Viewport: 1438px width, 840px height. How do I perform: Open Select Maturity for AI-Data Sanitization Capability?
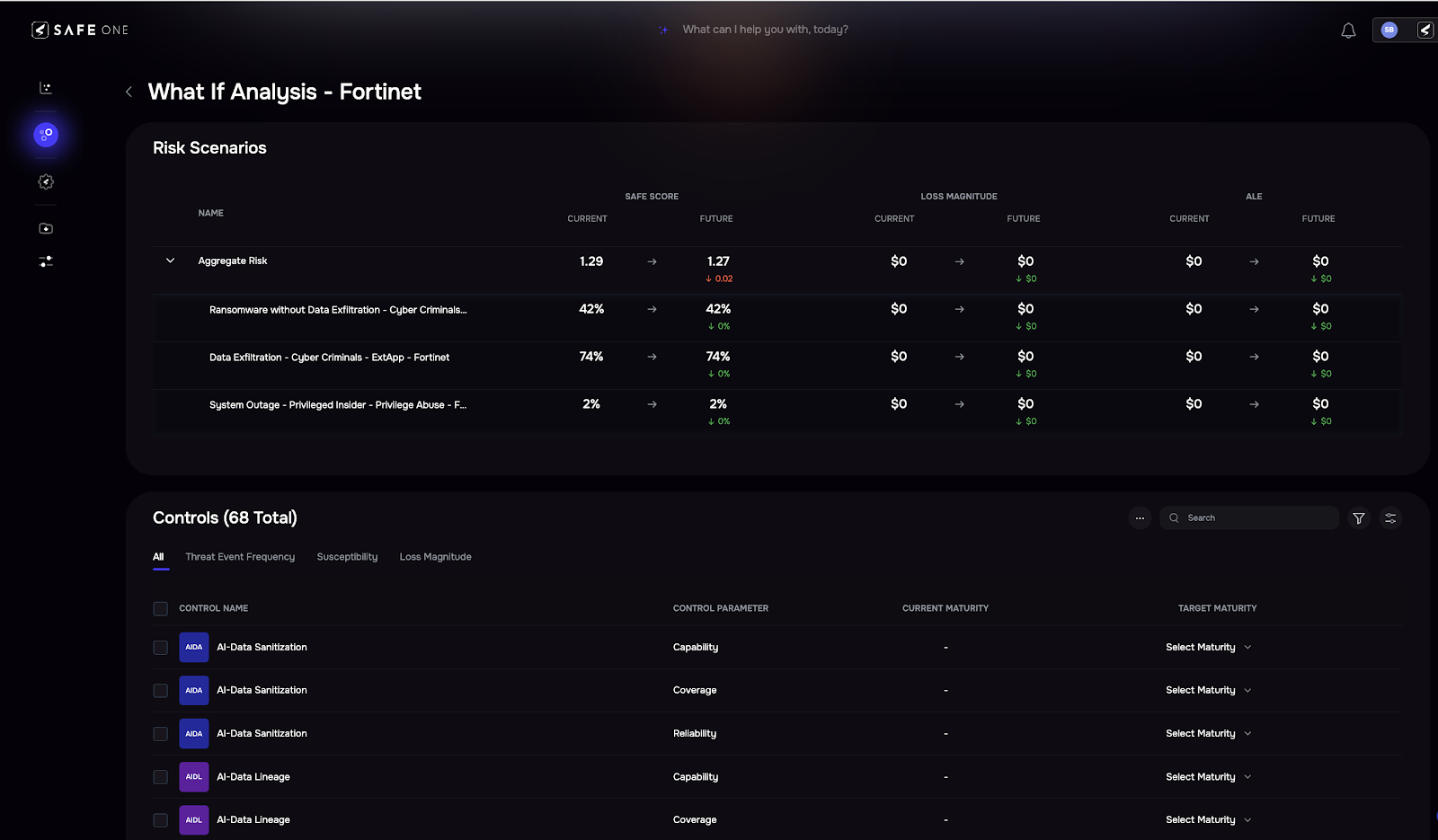(x=1208, y=648)
